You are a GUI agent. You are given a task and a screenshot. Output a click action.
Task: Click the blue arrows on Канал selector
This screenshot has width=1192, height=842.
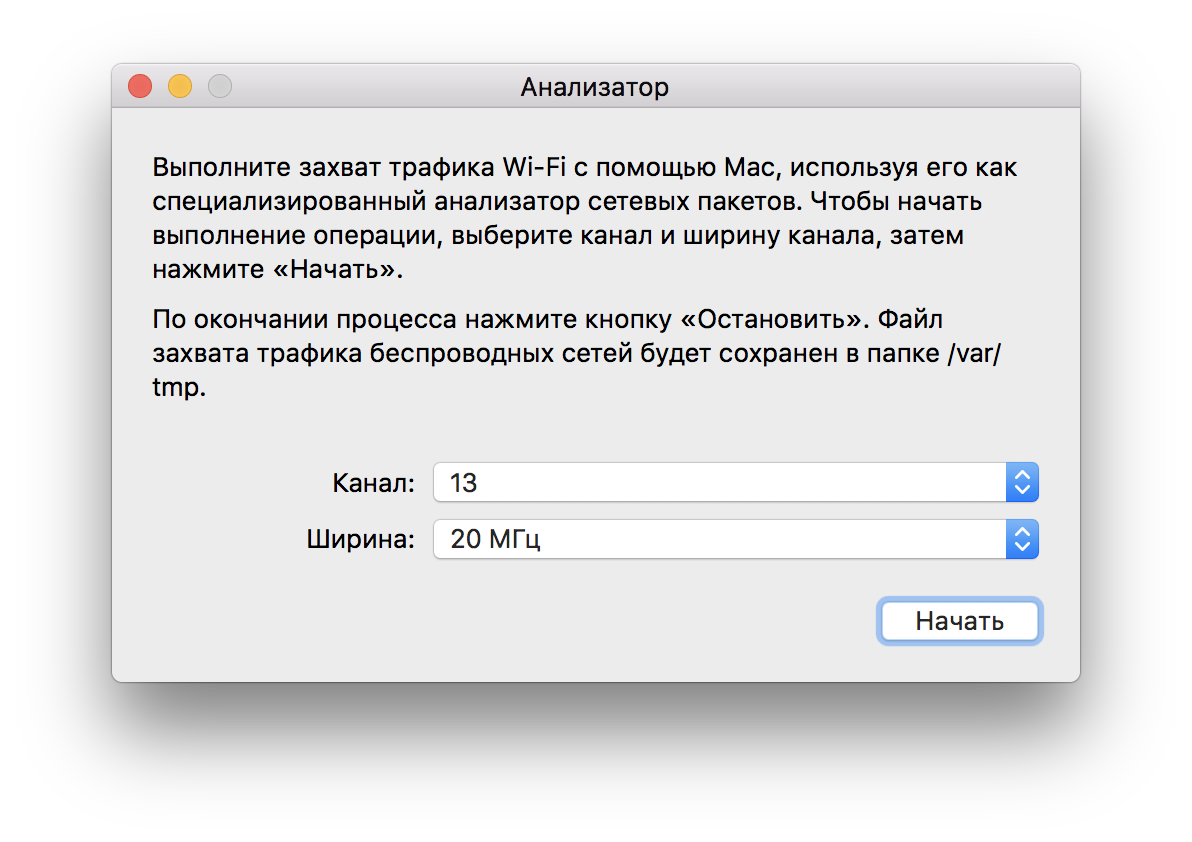(1022, 483)
